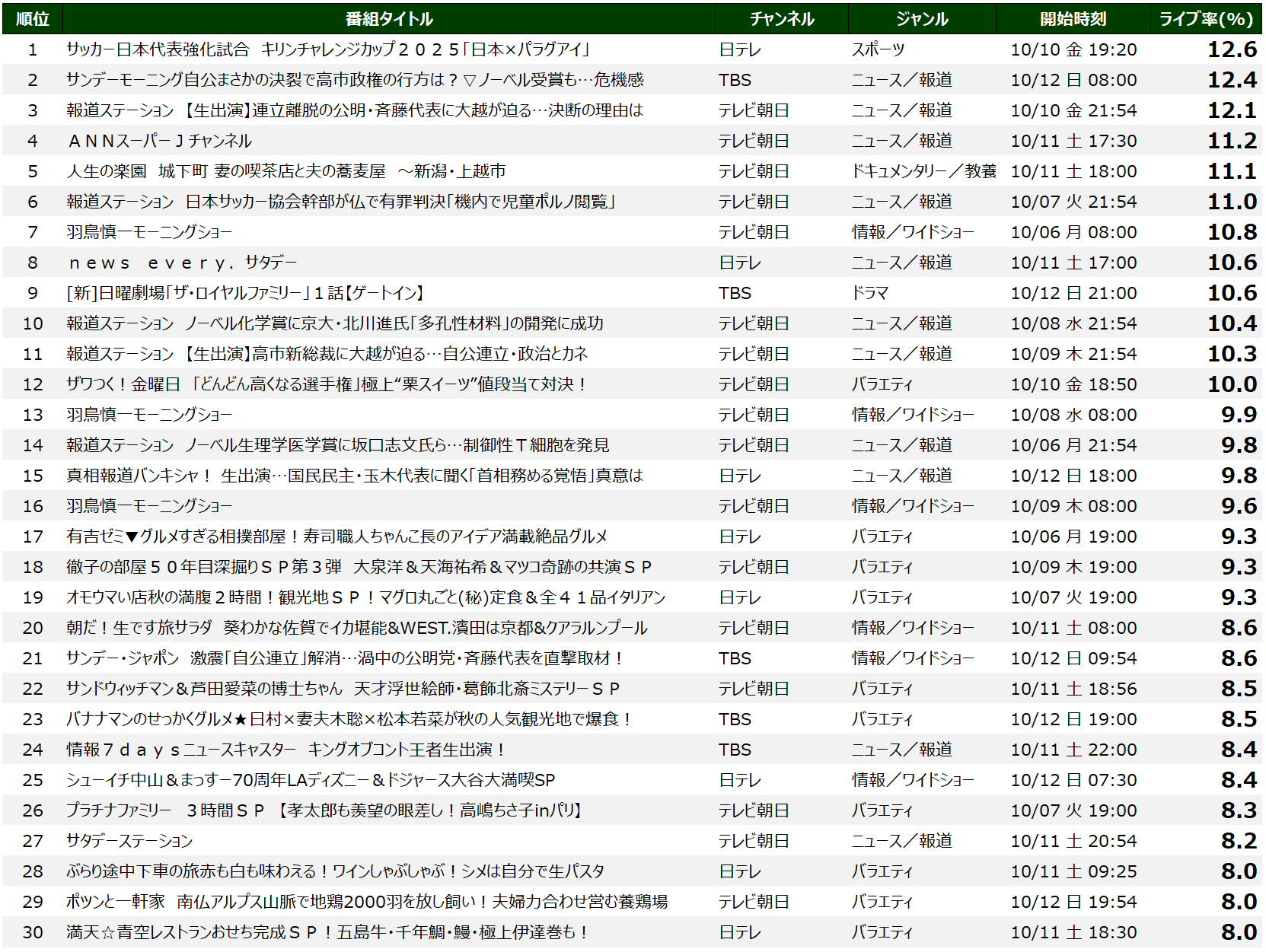The image size is (1266, 952).
Task: Click the 人生の楽園 program title
Action: 285,171
